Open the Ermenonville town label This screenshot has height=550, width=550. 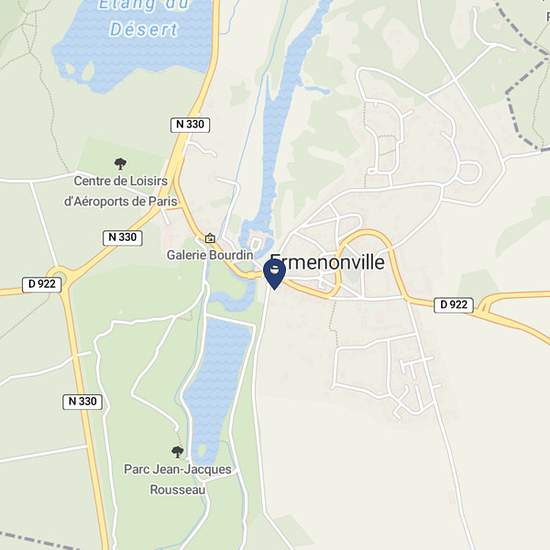tap(327, 262)
